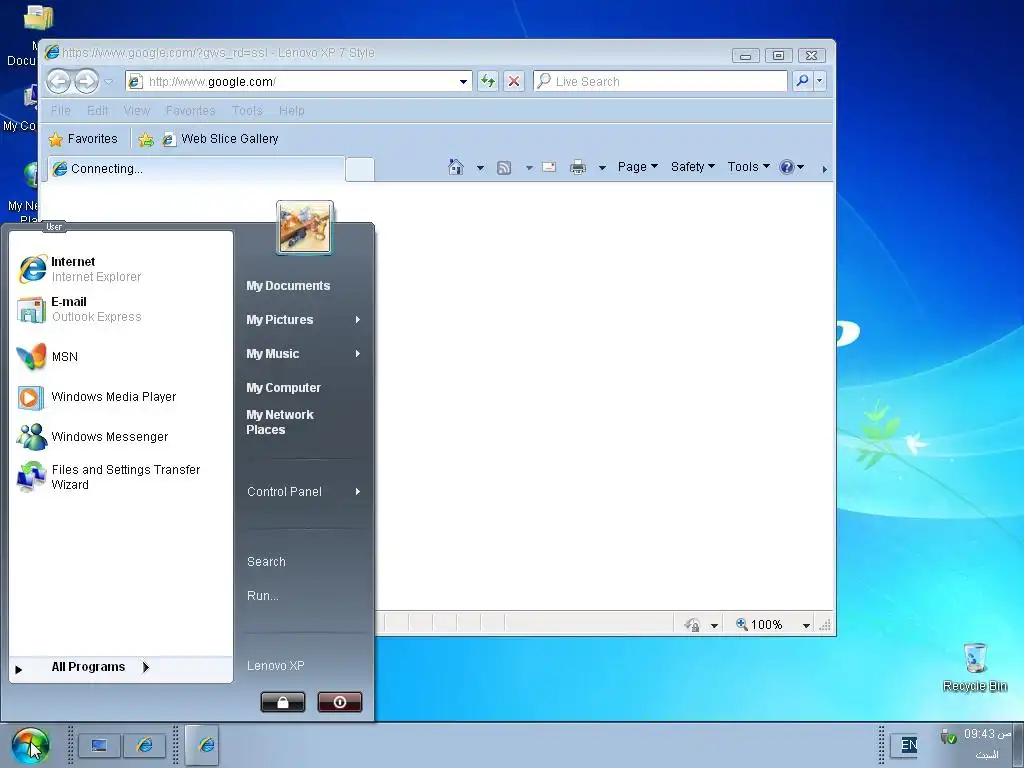1024x768 pixels.
Task: Click Run... in the Start menu
Action: click(263, 596)
